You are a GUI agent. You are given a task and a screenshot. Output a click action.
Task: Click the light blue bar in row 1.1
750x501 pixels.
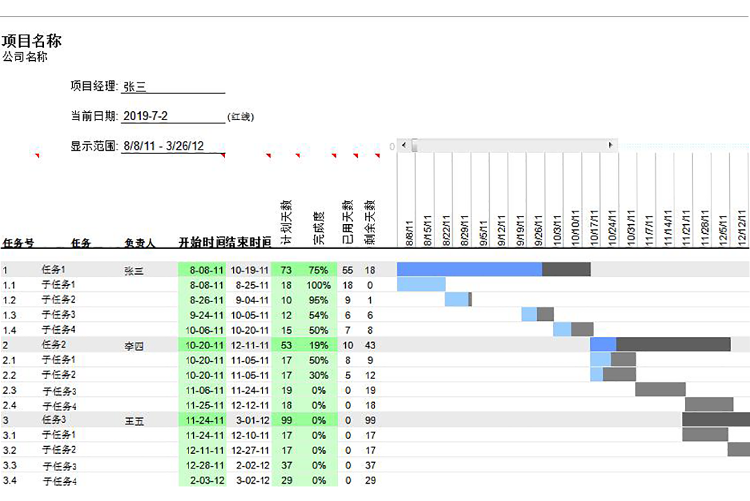[x=420, y=284]
